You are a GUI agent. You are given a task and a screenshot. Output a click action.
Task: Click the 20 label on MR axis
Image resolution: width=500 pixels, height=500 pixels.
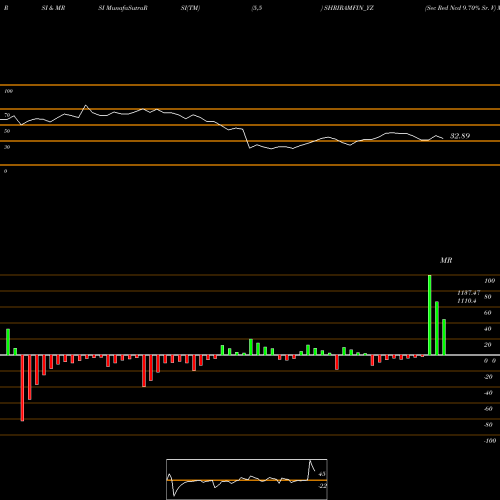tap(488, 345)
